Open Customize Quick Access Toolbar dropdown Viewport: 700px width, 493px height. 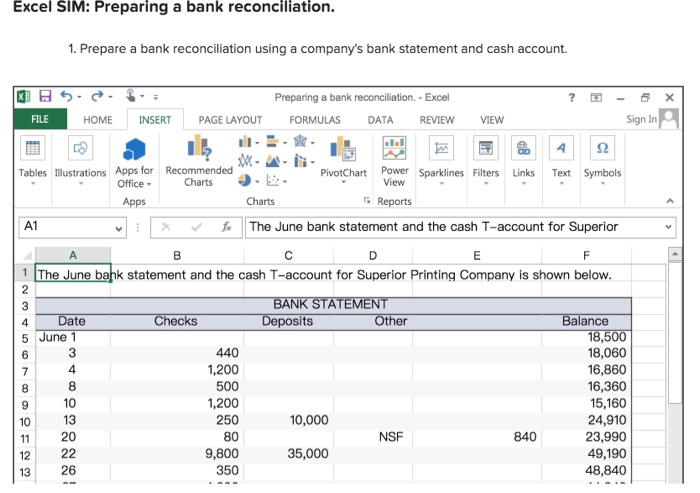(x=155, y=97)
